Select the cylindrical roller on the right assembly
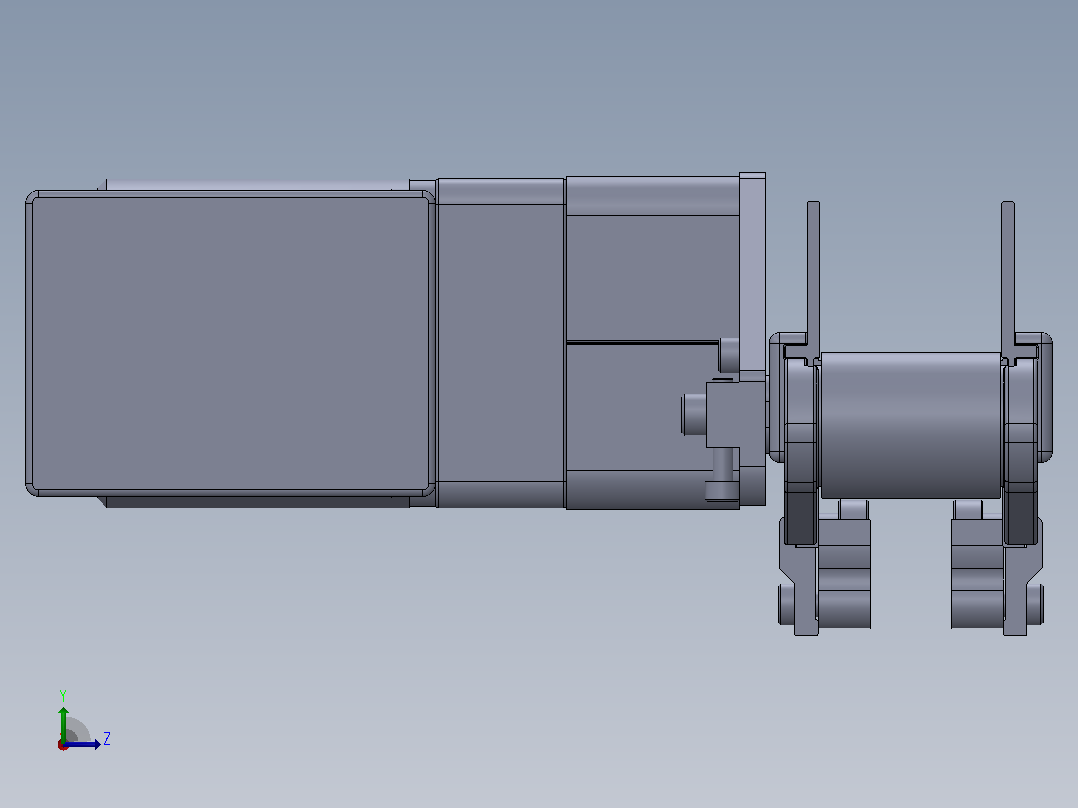The height and width of the screenshot is (808, 1078). [911, 425]
